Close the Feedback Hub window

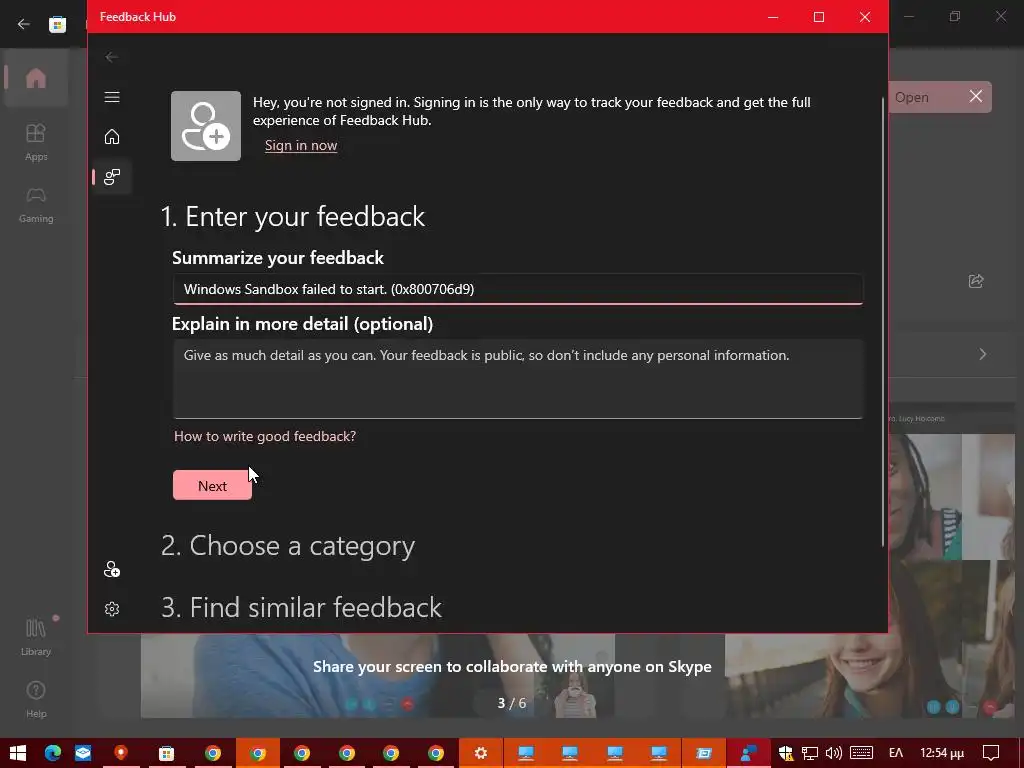coord(865,17)
